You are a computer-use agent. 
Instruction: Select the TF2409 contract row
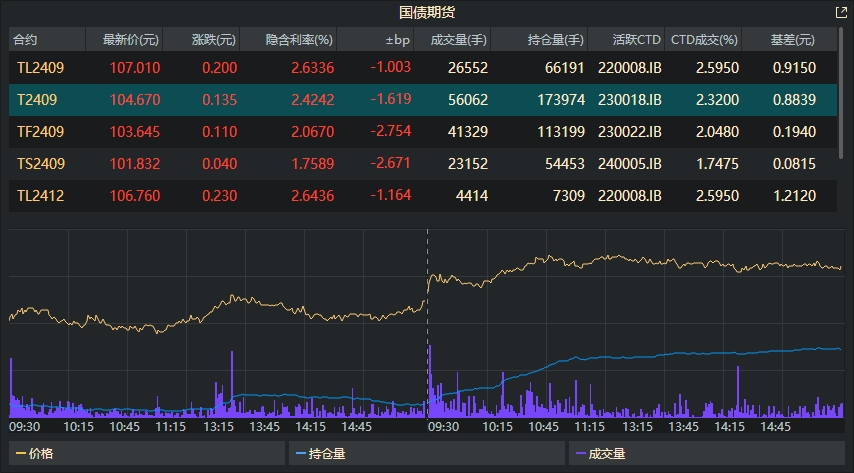click(40, 132)
